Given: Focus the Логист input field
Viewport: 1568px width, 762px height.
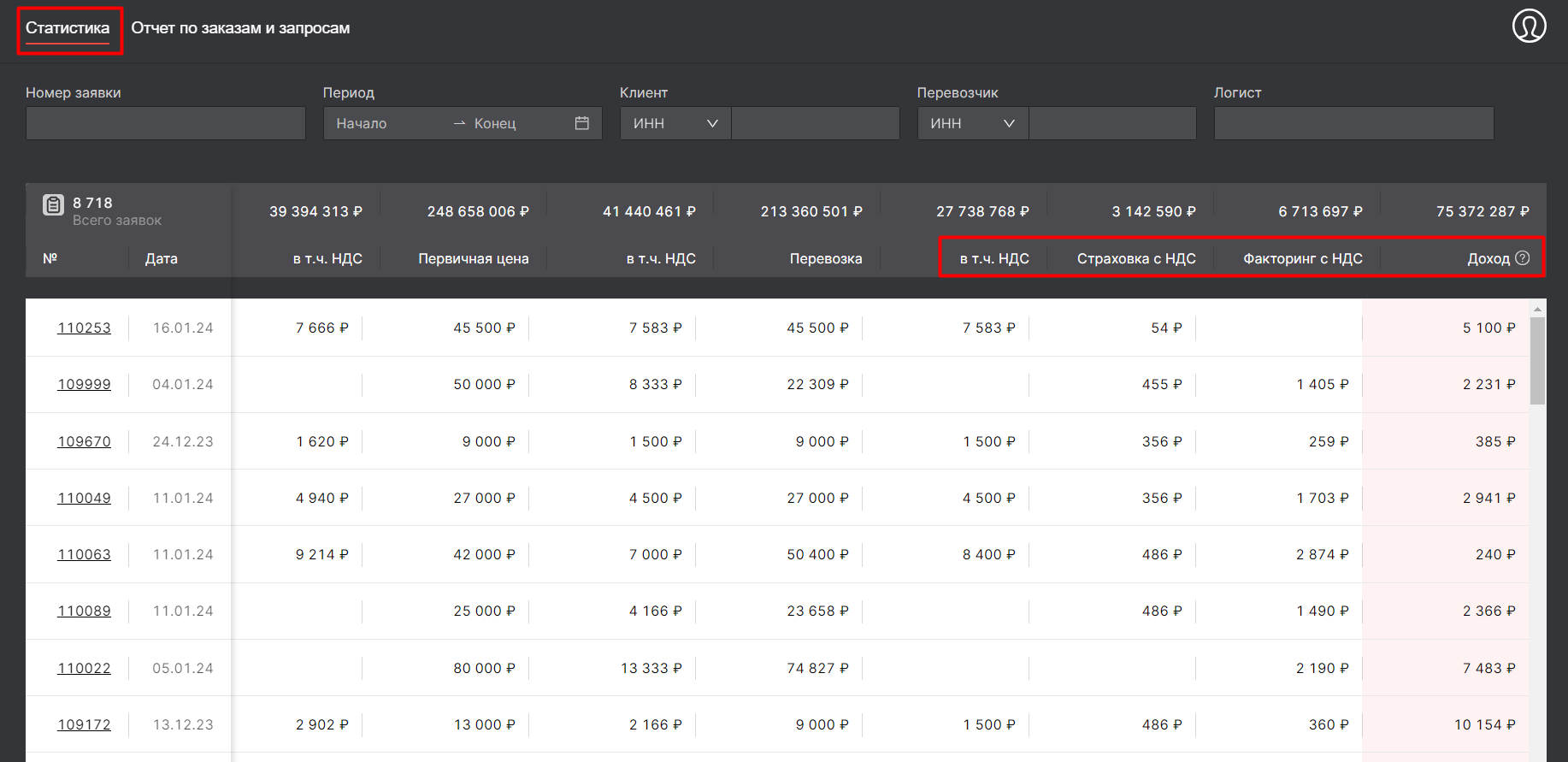Looking at the screenshot, I should click(1354, 123).
